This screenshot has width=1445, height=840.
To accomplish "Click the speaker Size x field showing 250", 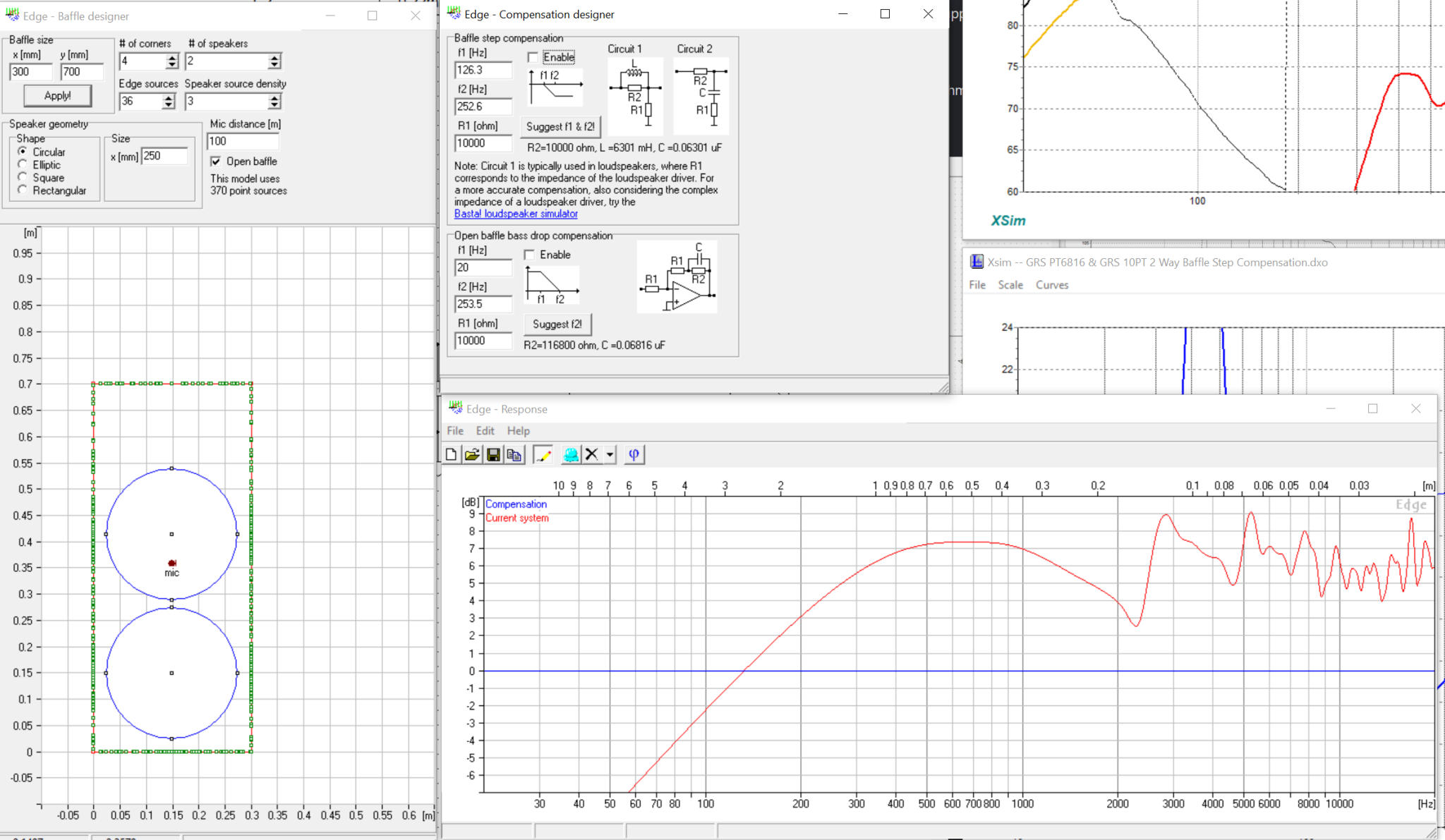I will (164, 156).
